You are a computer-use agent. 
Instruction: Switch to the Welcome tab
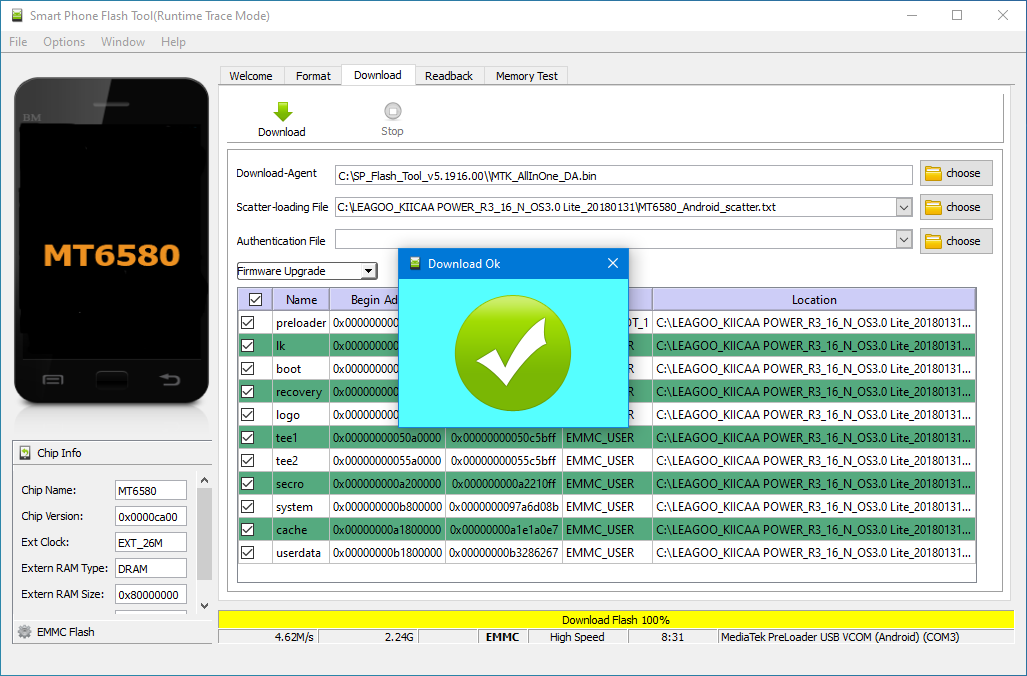click(251, 76)
